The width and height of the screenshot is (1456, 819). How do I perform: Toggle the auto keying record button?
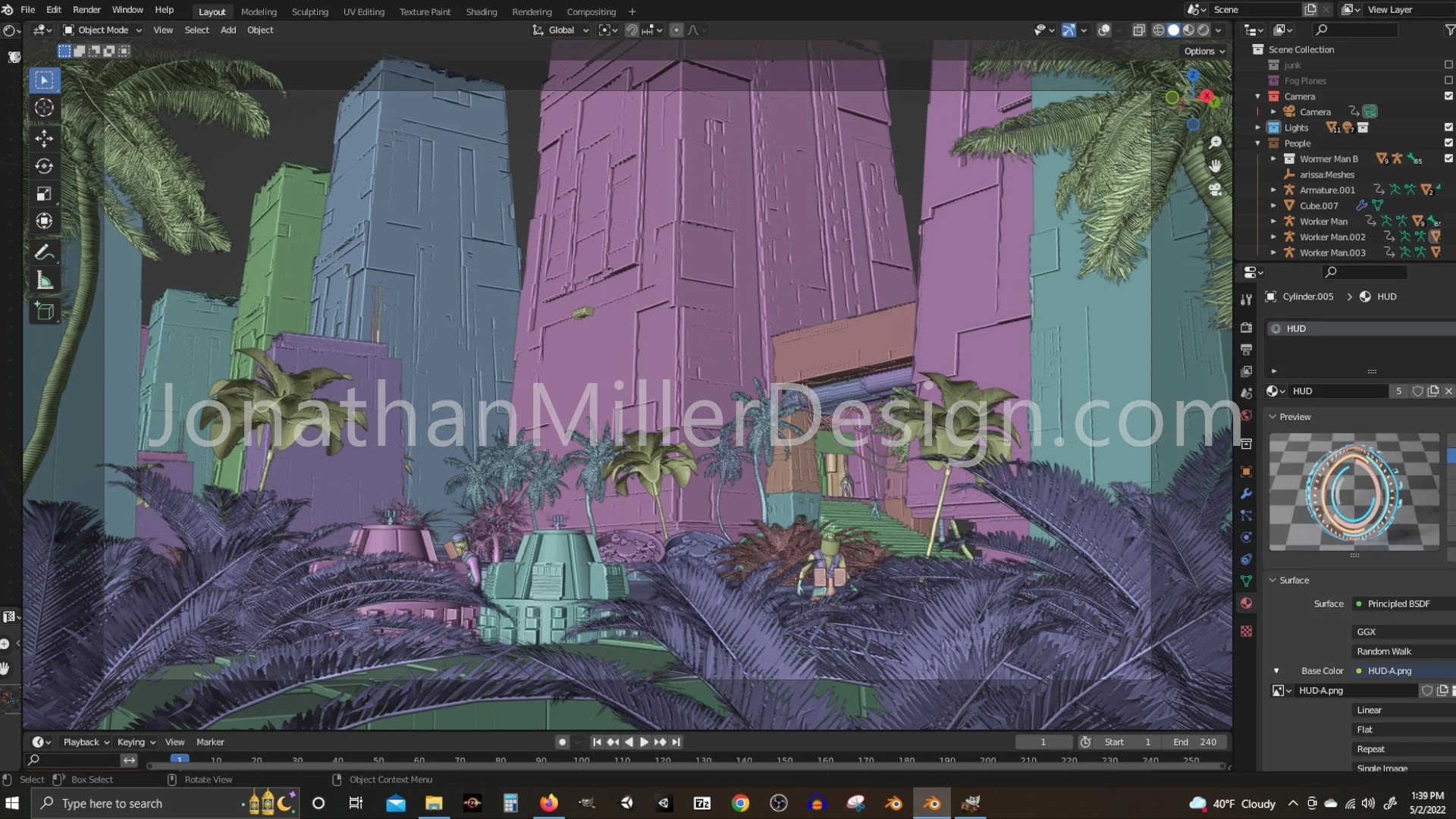click(x=562, y=742)
